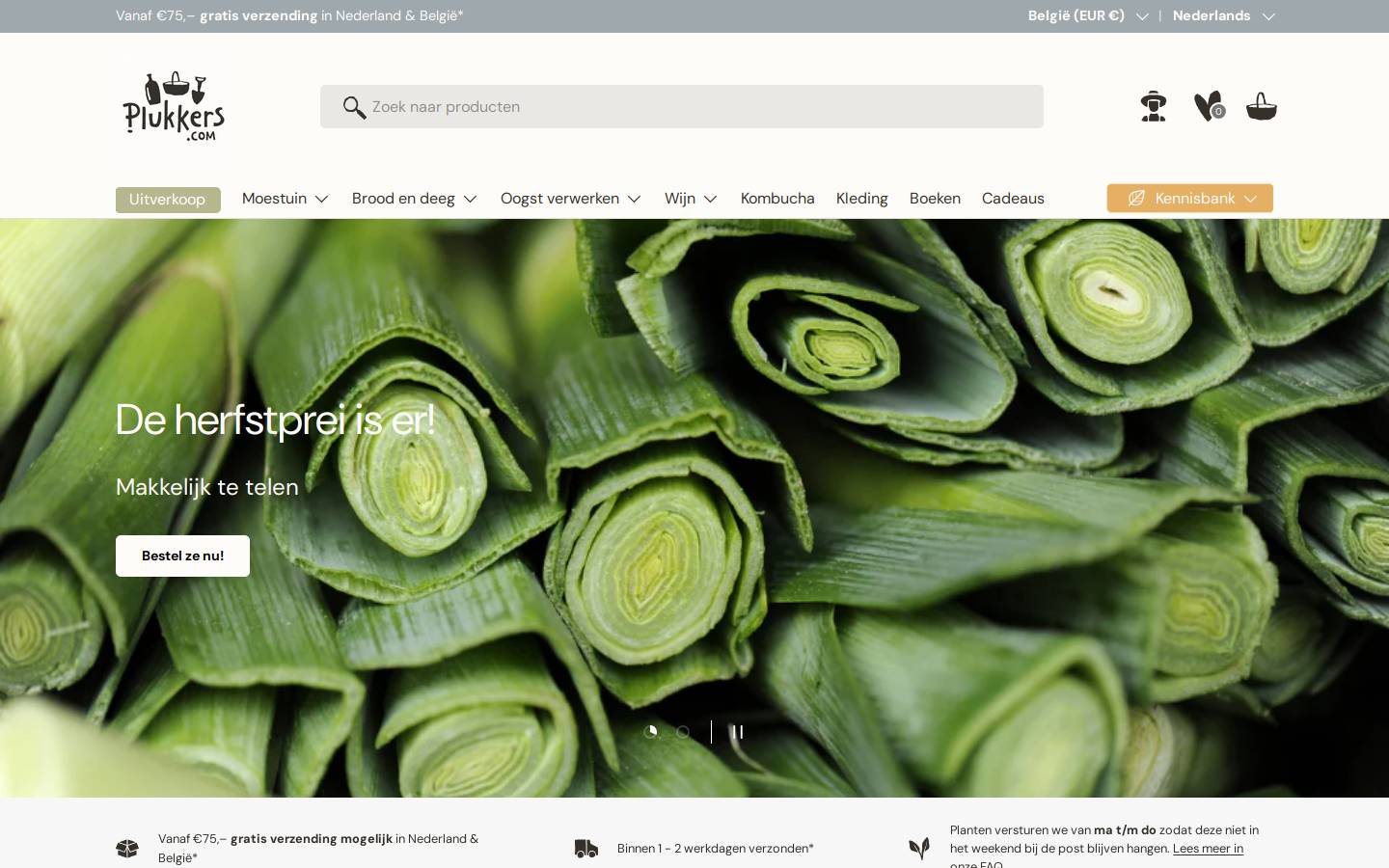Show the first slideshow slide dot
1389x868 pixels.
(651, 732)
